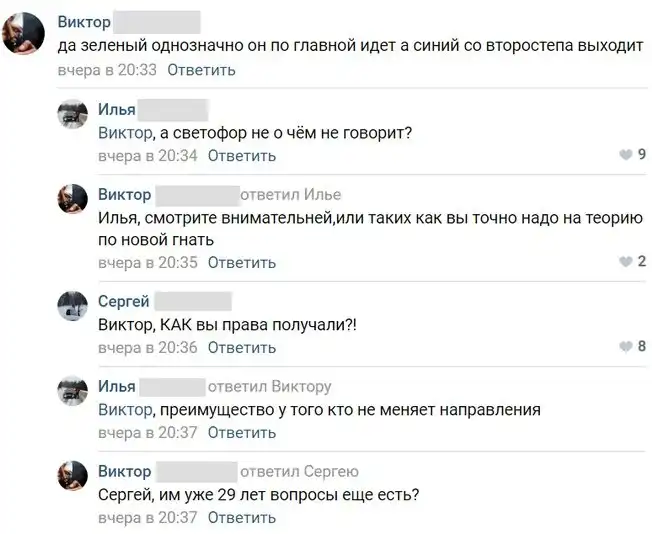
Task: Click the 'ответил Сергею' reply reference
Action: (x=299, y=471)
